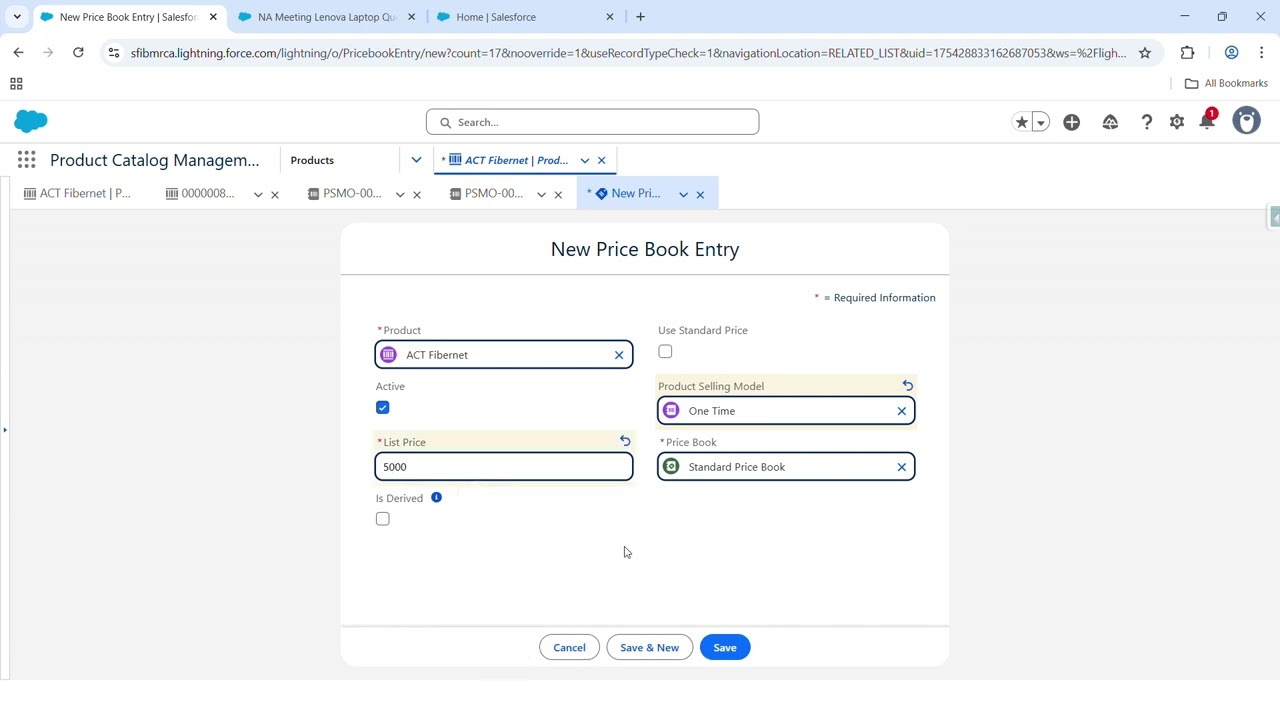The image size is (1280, 720).
Task: Open the Products navigation tab
Action: [x=312, y=160]
